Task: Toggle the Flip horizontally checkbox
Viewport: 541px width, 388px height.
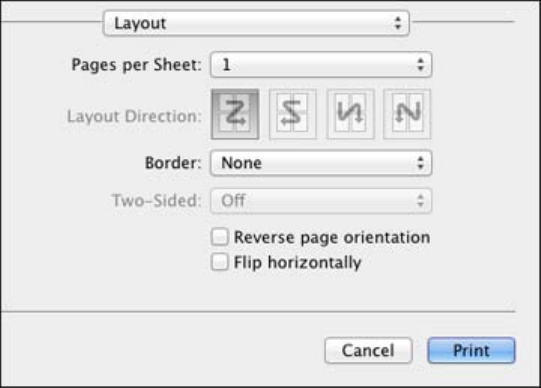Action: [x=220, y=262]
